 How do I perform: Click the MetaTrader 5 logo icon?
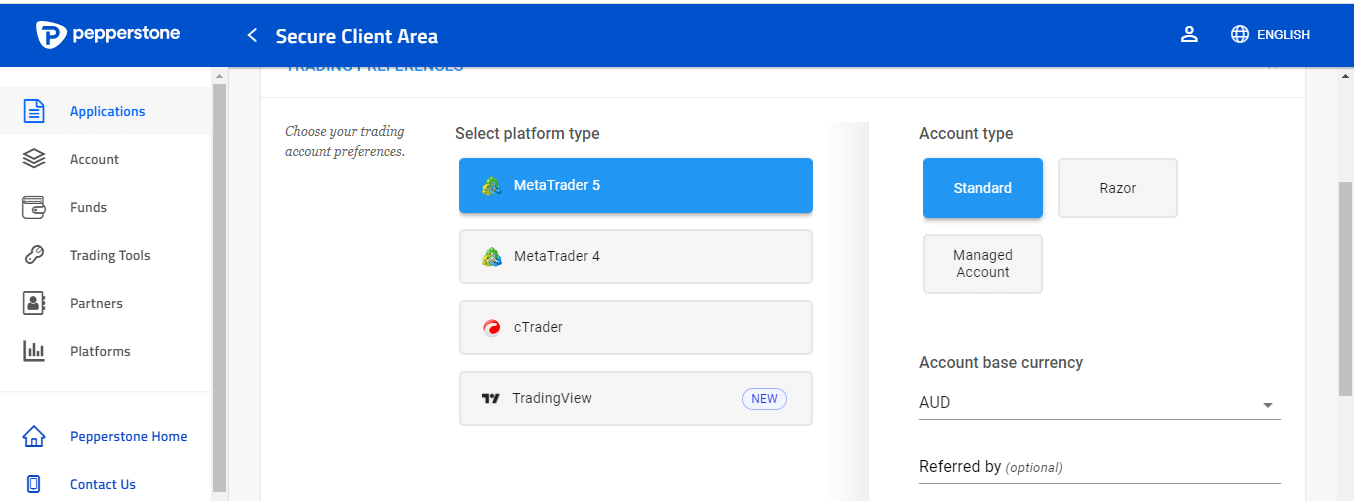coord(491,186)
